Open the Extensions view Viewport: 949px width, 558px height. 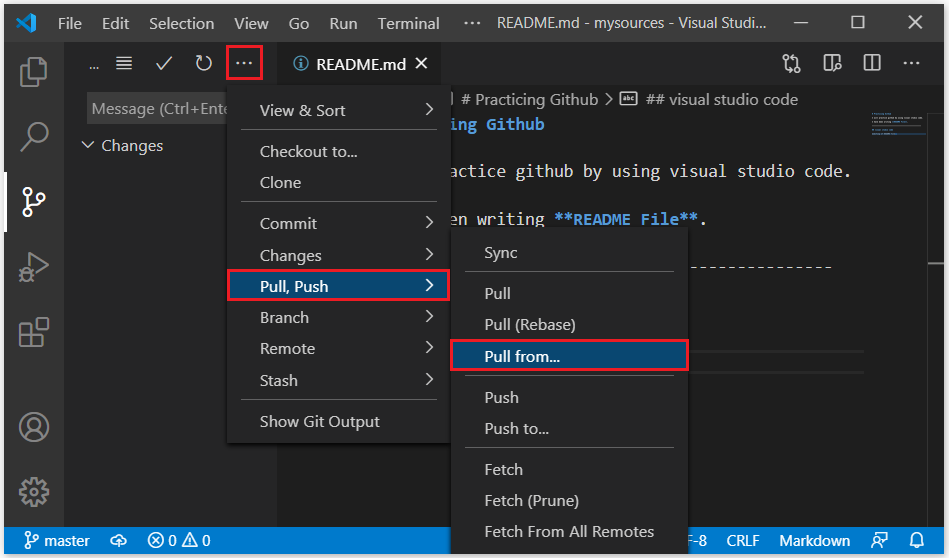[x=33, y=332]
